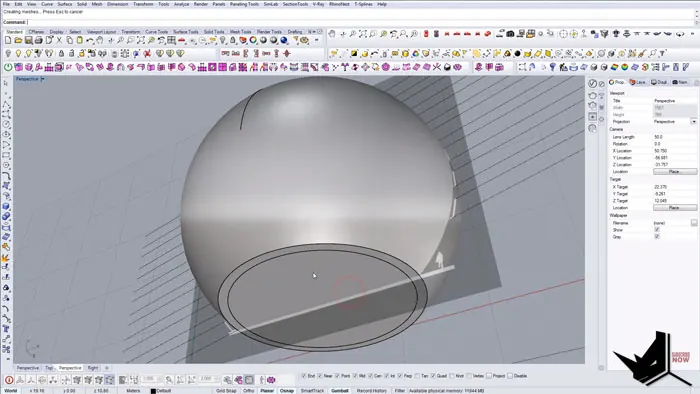Click the green power icon in magenta toolbar

point(8,67)
